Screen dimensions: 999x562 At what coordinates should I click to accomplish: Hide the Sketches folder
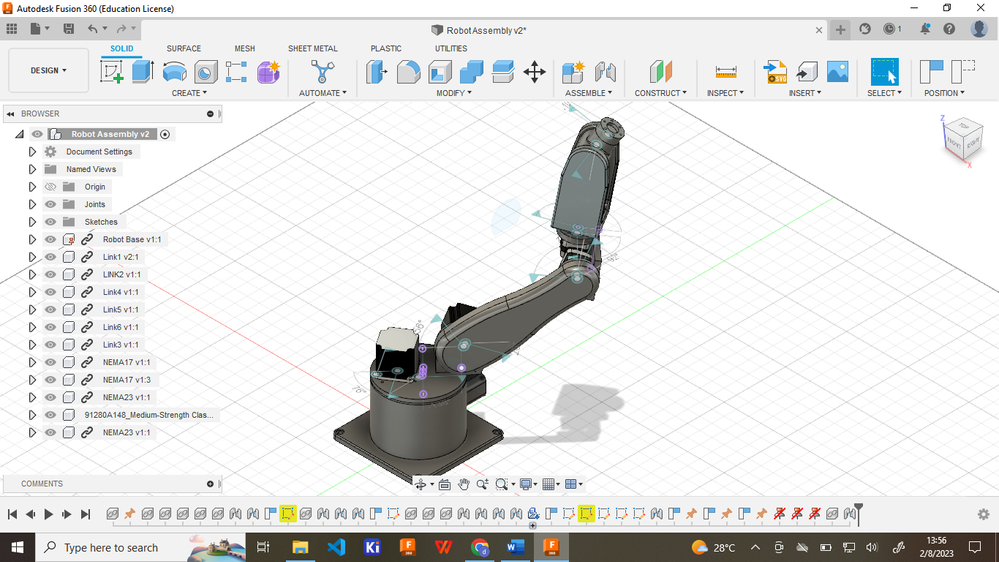pos(50,222)
